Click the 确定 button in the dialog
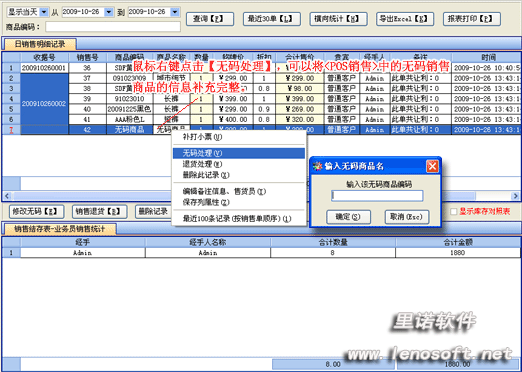The height and width of the screenshot is (372, 522). 348,217
